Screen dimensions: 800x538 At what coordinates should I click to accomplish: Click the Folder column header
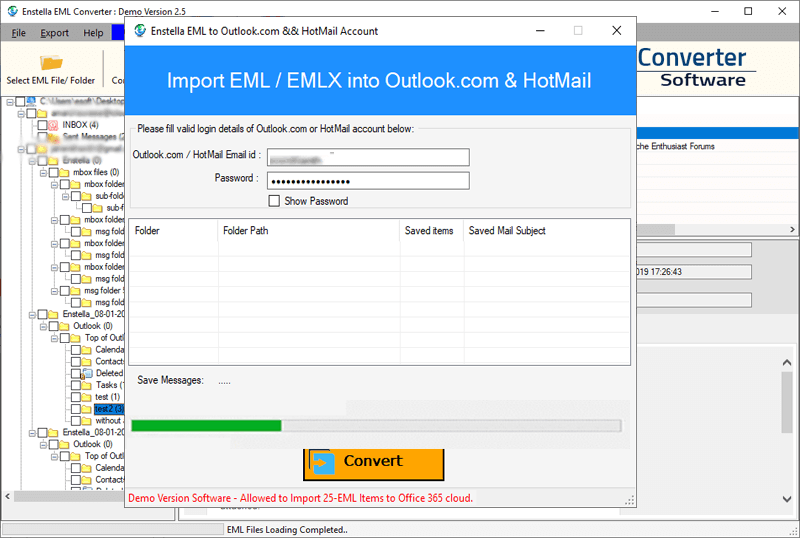tap(173, 231)
